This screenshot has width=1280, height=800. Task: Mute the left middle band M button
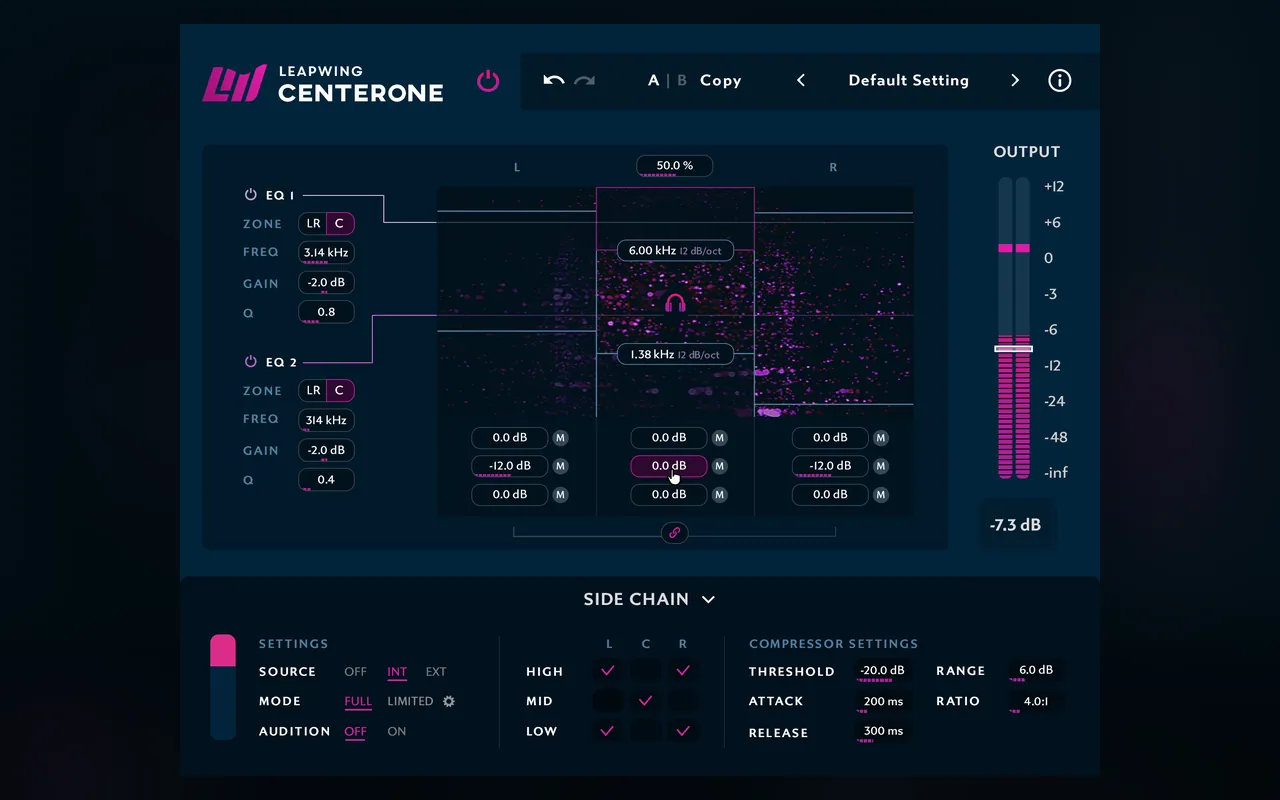560,466
